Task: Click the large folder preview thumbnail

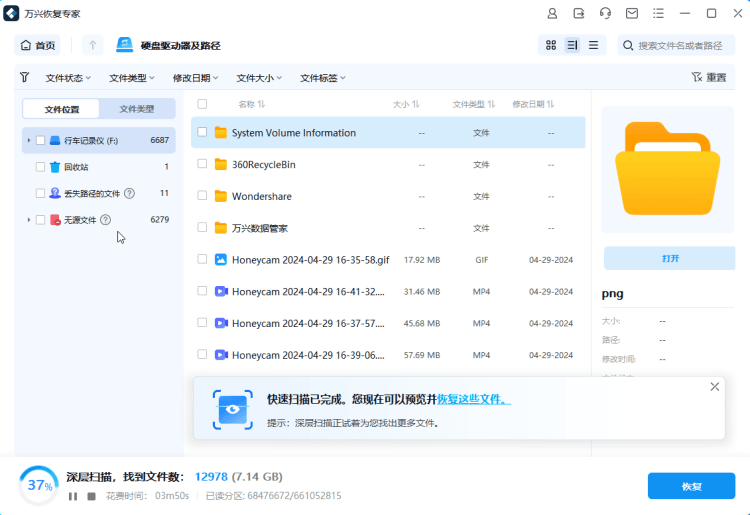Action: (667, 169)
